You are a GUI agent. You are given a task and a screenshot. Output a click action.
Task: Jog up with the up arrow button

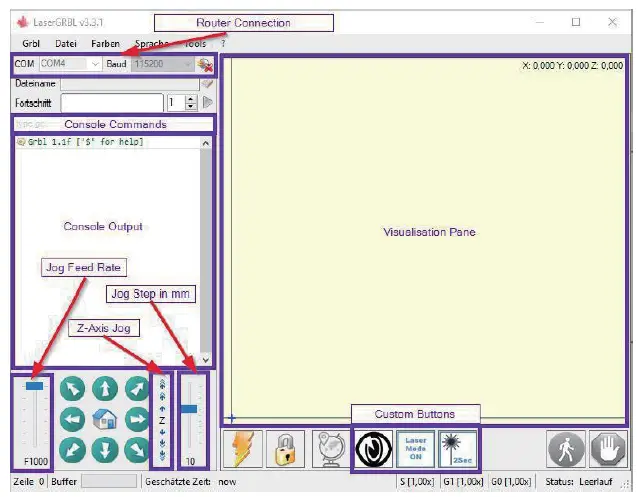click(105, 389)
